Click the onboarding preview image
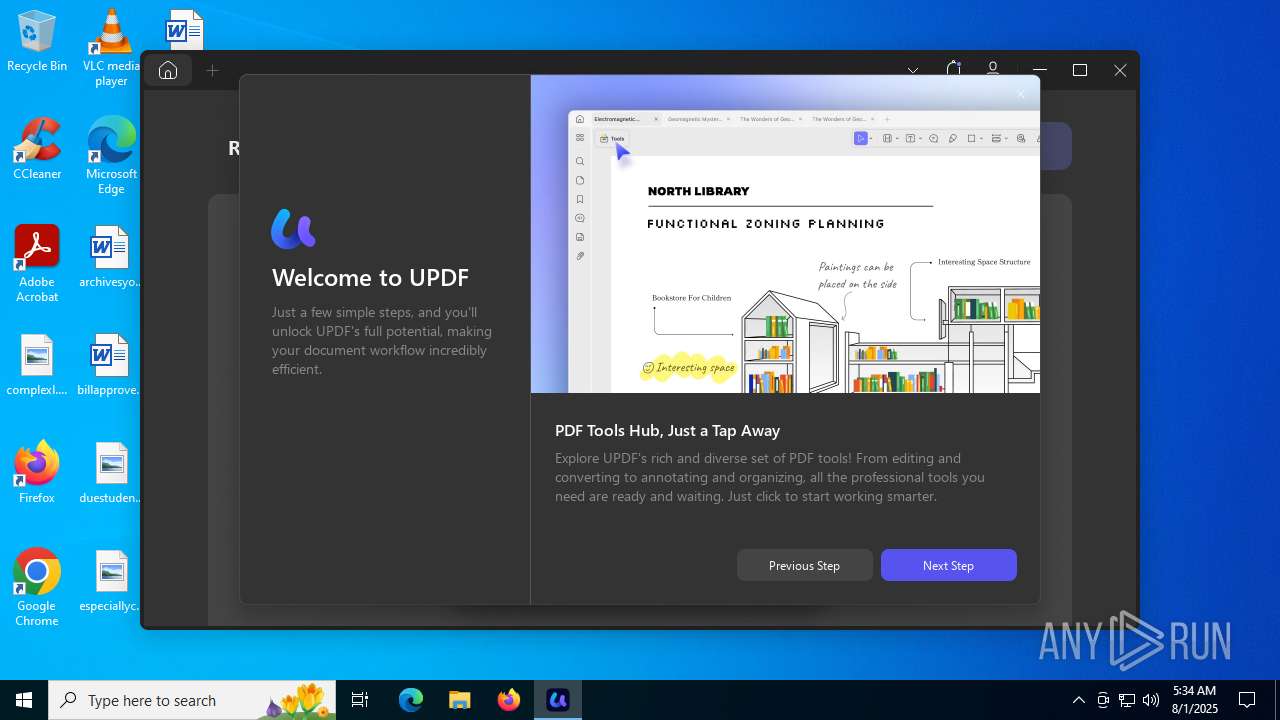Screen dimensions: 1280x720 pyautogui.click(x=785, y=234)
